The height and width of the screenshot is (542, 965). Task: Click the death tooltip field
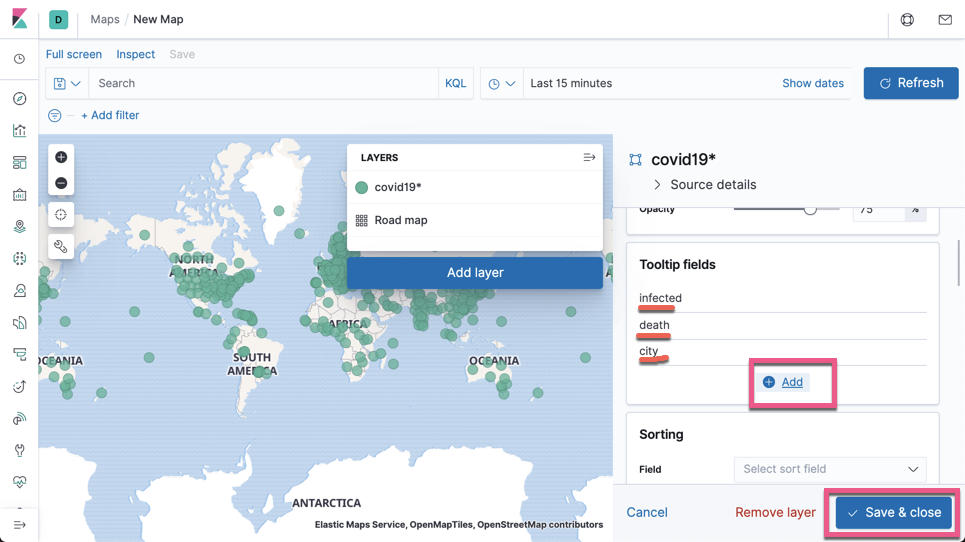click(654, 325)
